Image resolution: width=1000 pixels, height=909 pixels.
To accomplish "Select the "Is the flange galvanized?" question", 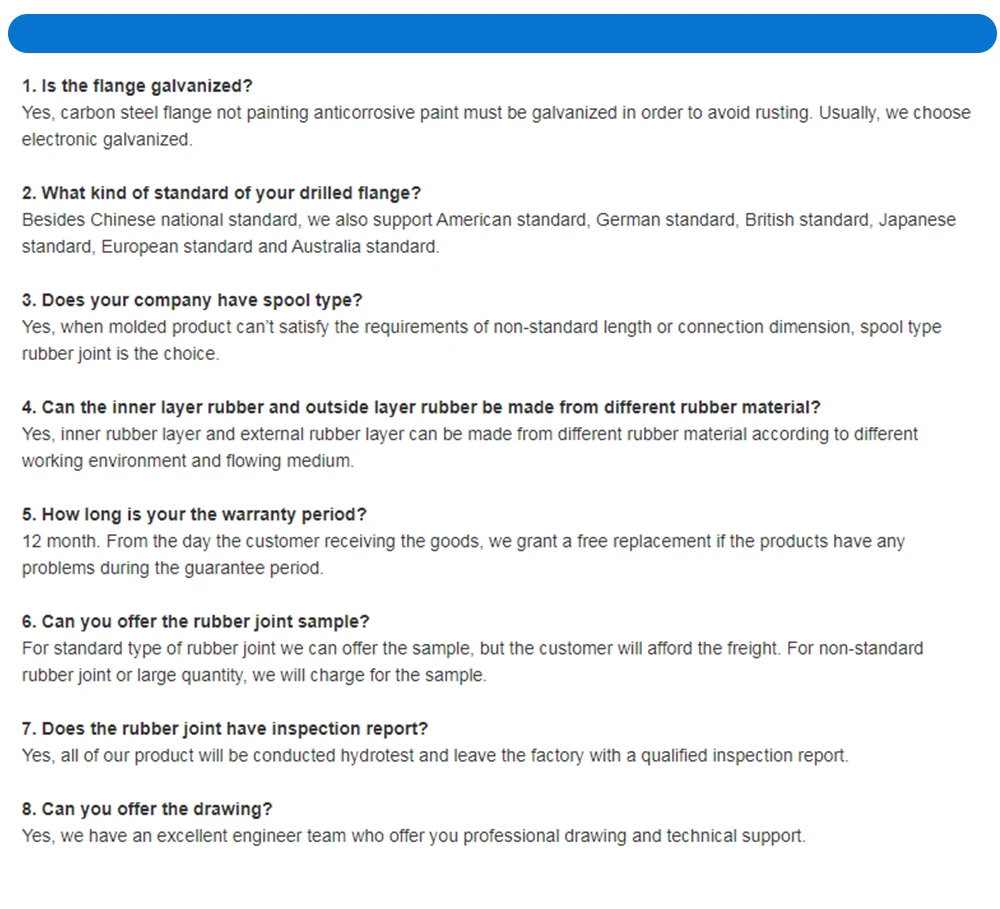I will pos(138,86).
